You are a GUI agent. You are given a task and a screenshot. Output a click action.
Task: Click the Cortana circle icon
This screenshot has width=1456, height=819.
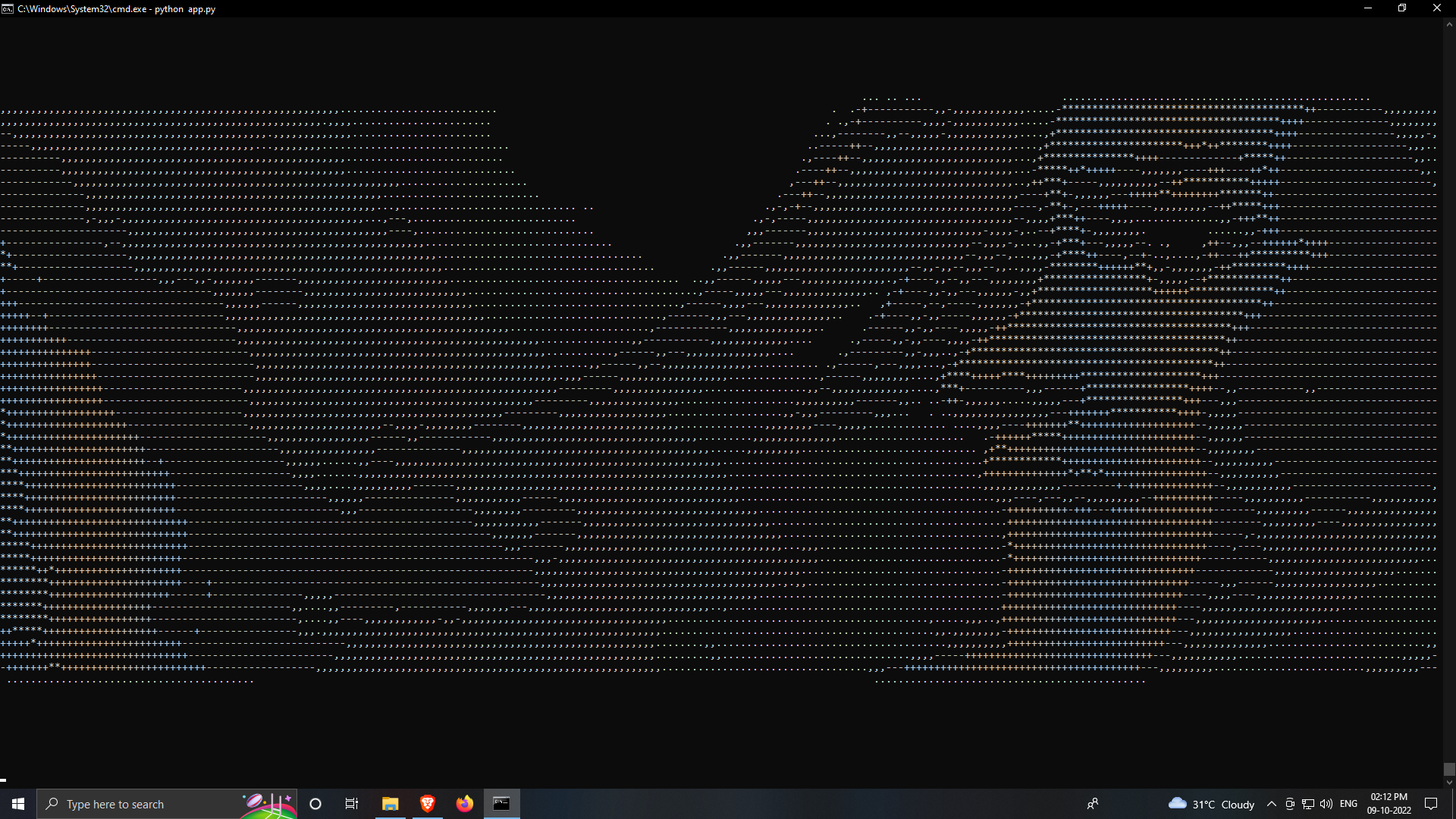(315, 804)
